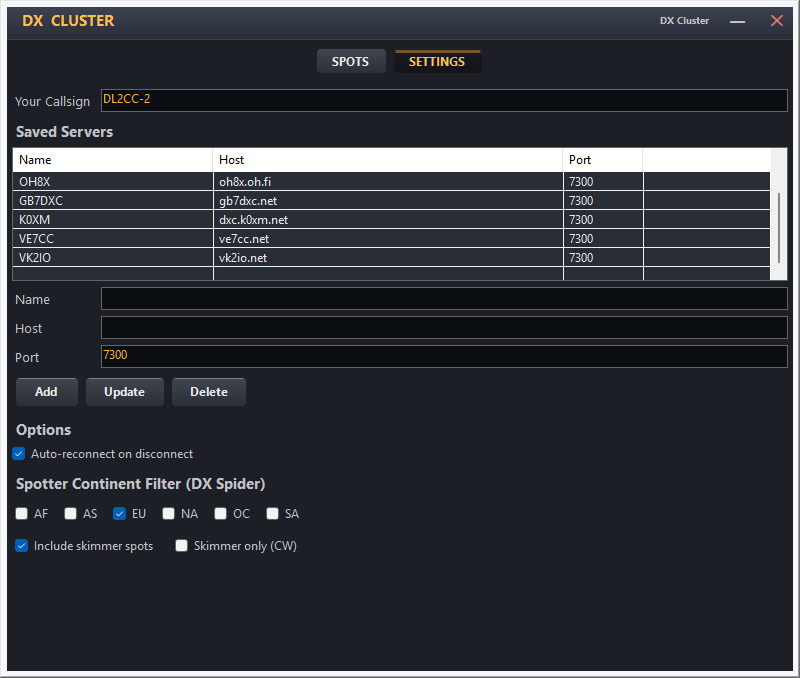
Task: Select the K0XM server row
Action: coord(391,219)
